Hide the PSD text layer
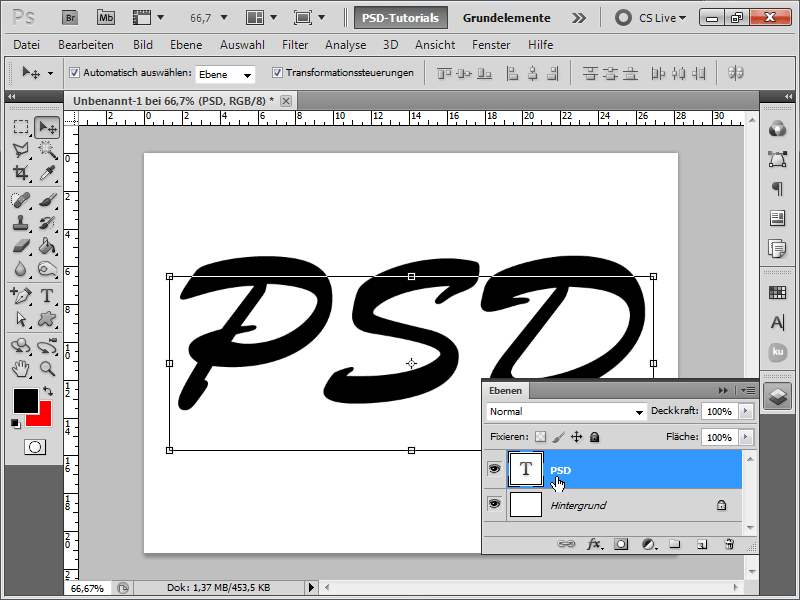The width and height of the screenshot is (800, 600). coord(494,468)
